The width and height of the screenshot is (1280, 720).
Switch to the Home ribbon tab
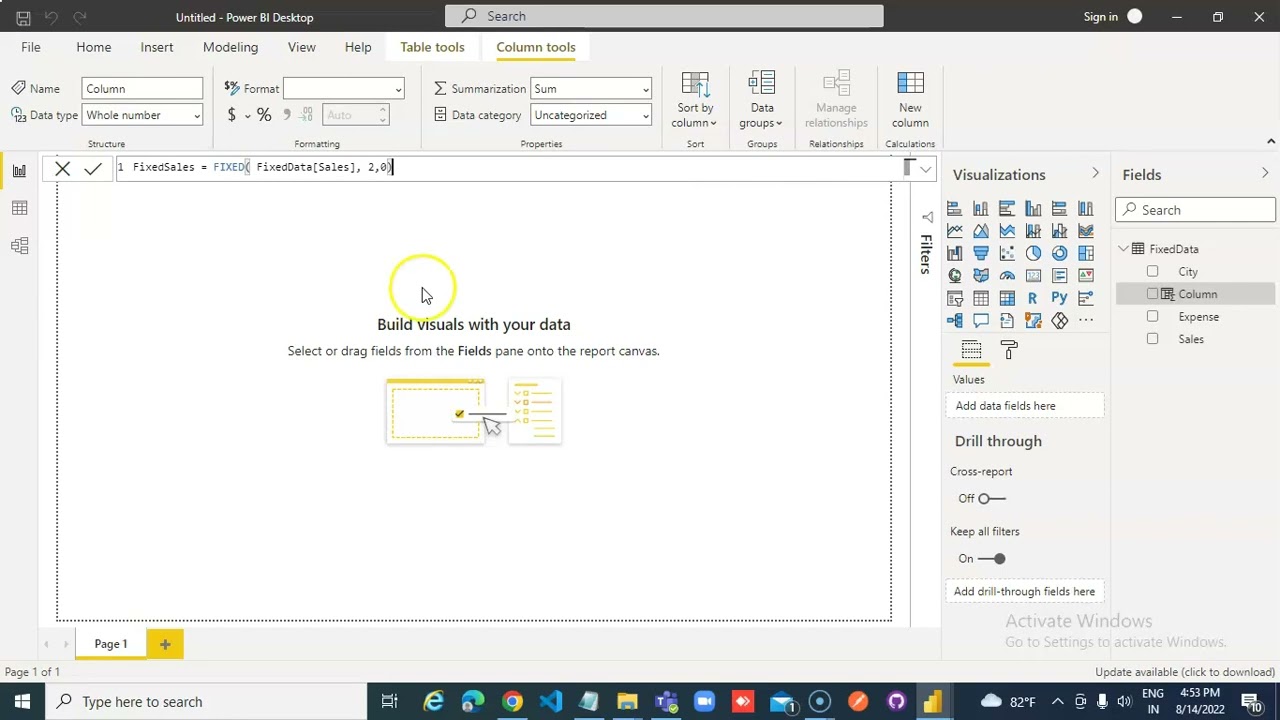(94, 47)
